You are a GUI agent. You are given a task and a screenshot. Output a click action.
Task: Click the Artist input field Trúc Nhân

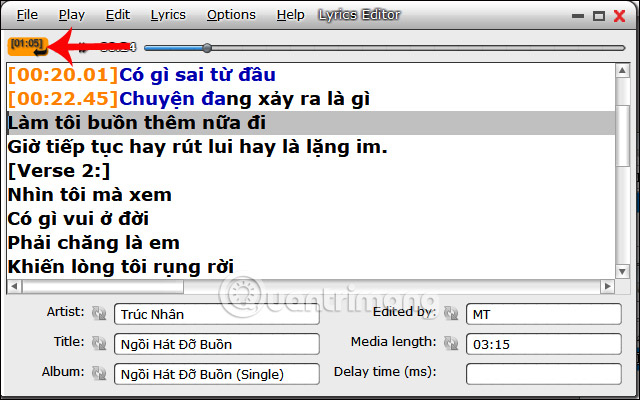point(217,314)
